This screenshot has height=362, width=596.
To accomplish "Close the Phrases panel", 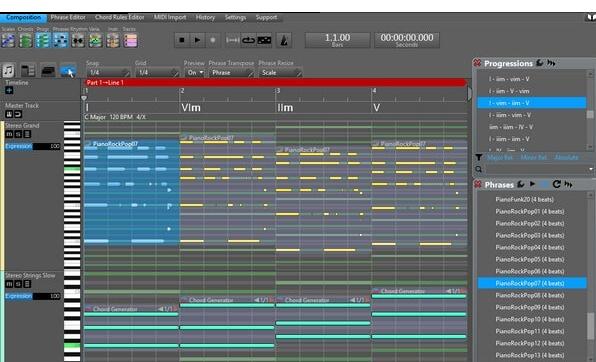I will point(477,184).
